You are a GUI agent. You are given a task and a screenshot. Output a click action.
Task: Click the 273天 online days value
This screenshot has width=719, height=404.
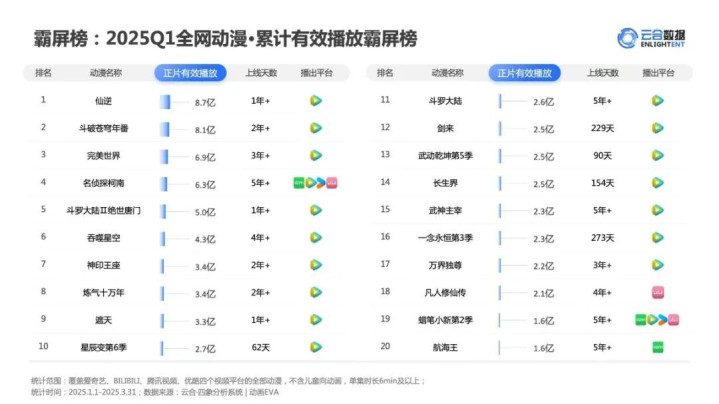pos(603,238)
